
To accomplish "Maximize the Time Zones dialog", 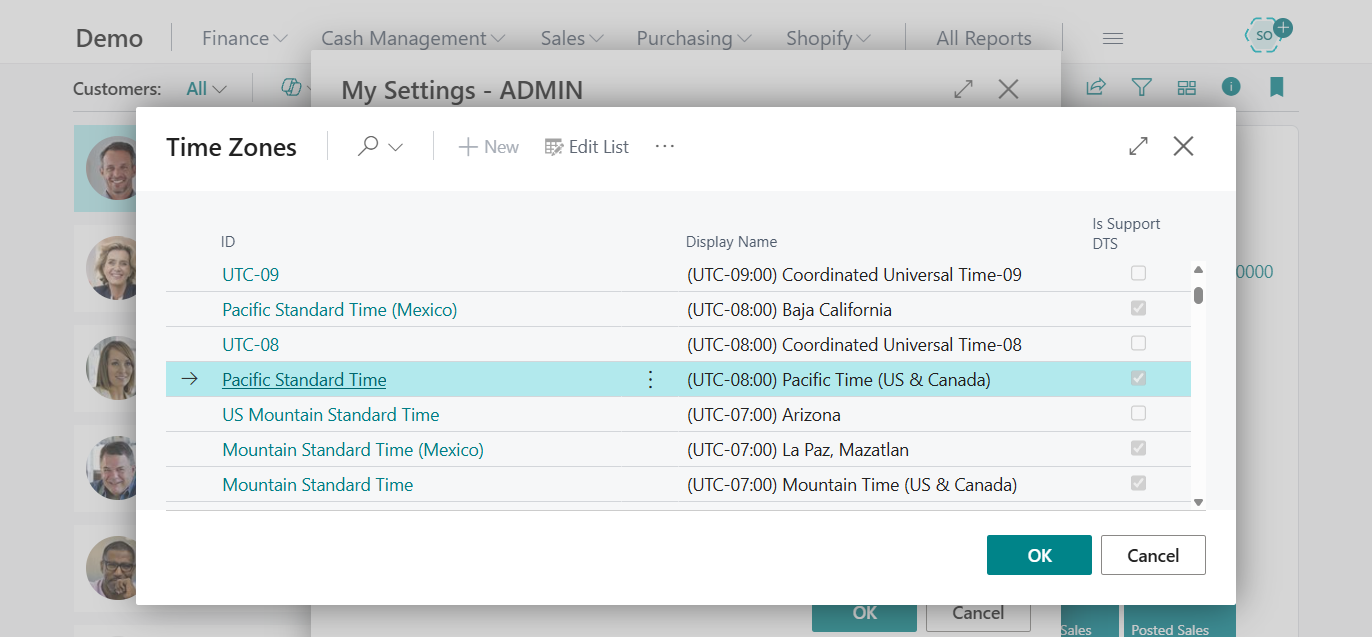I will 1138,146.
